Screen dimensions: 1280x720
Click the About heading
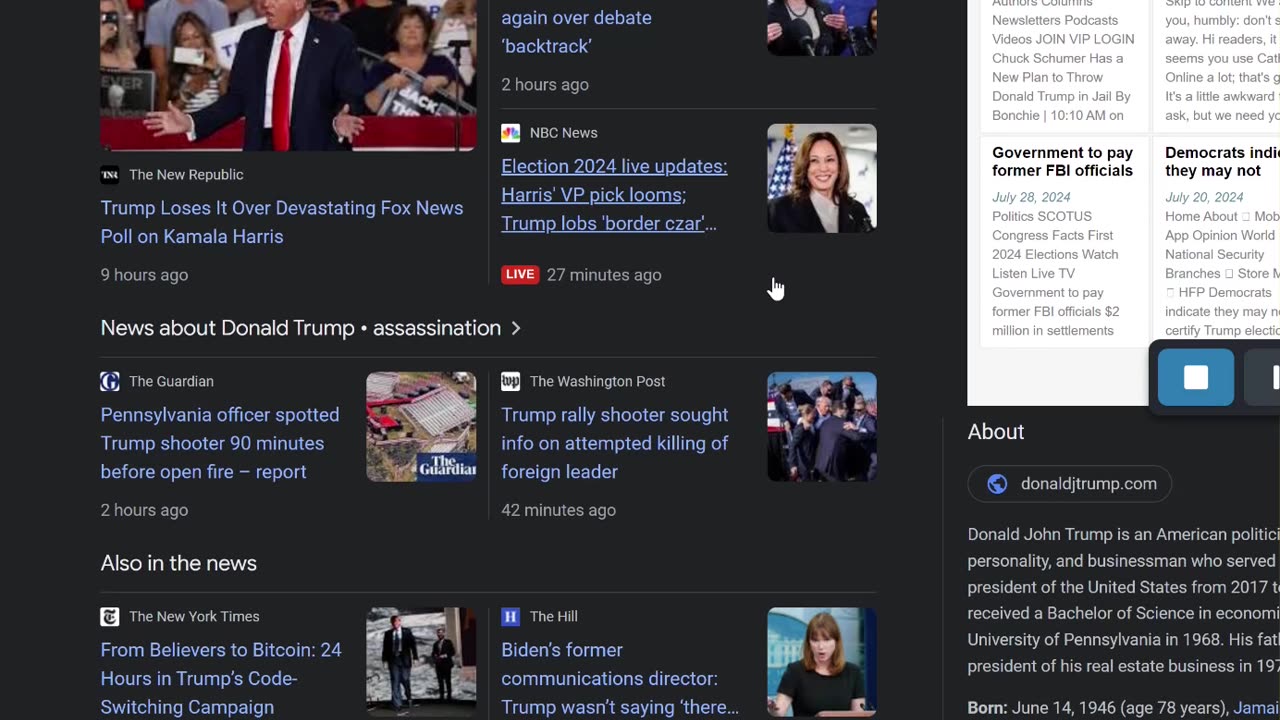pyautogui.click(x=996, y=432)
